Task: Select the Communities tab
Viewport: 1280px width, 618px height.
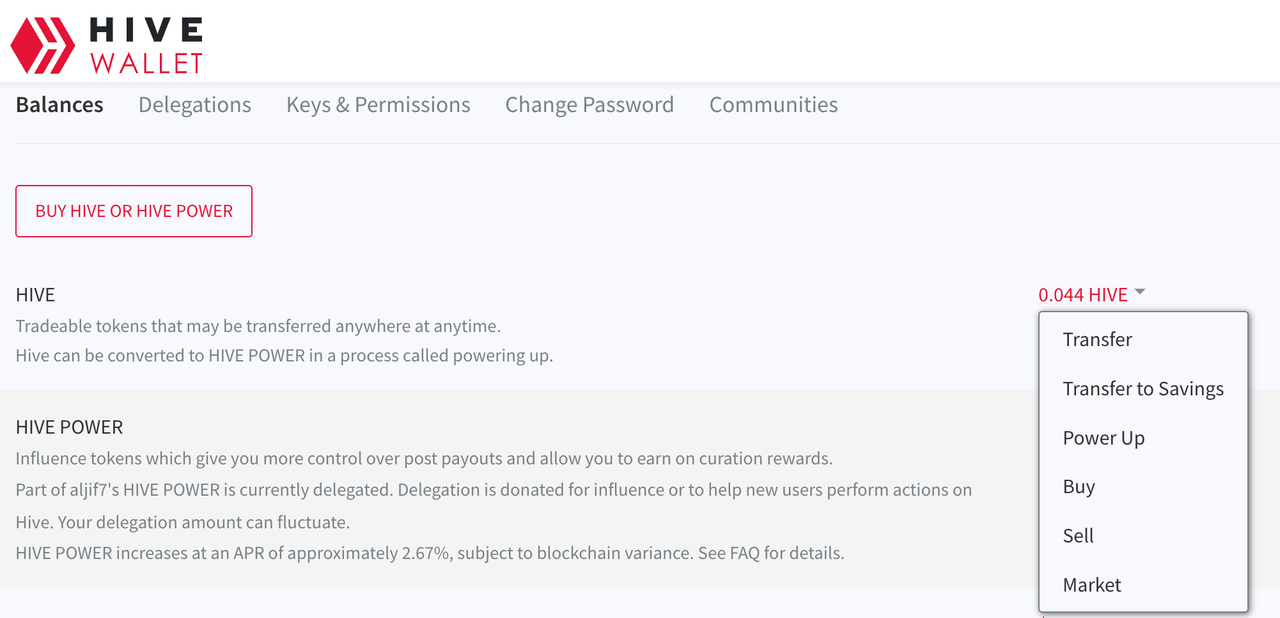Action: [x=773, y=105]
